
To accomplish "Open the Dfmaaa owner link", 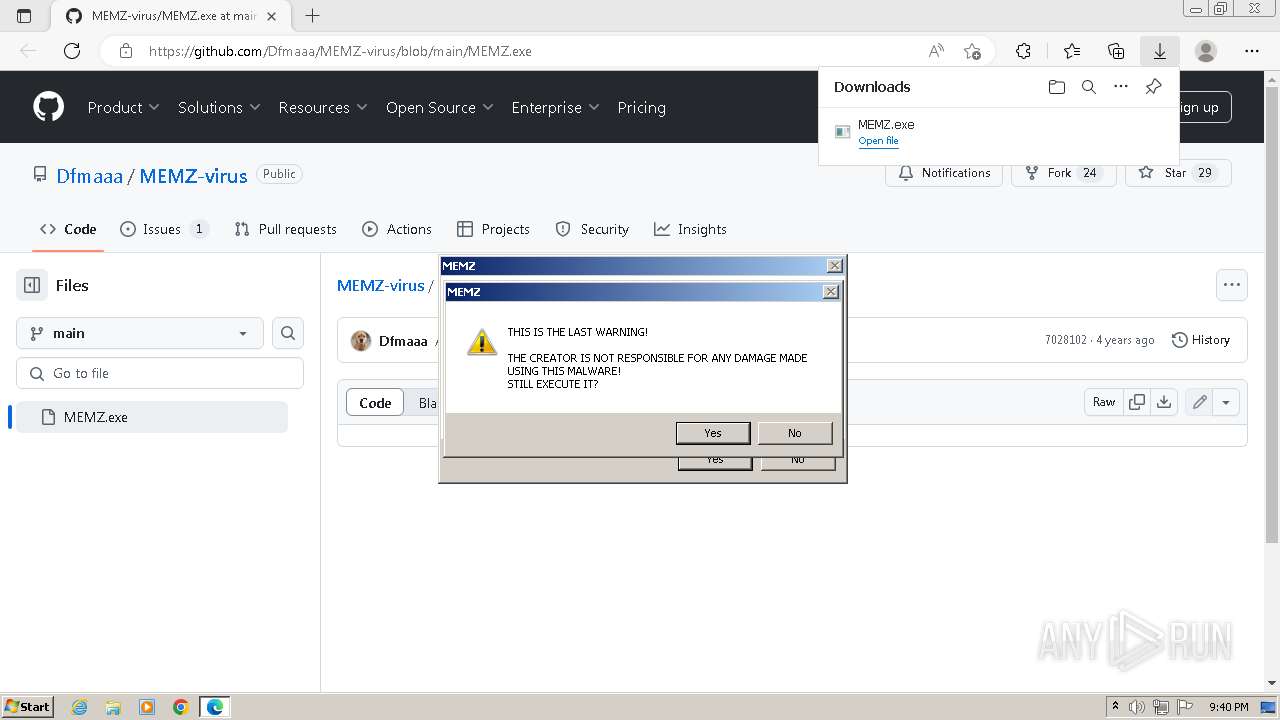I will pyautogui.click(x=90, y=176).
